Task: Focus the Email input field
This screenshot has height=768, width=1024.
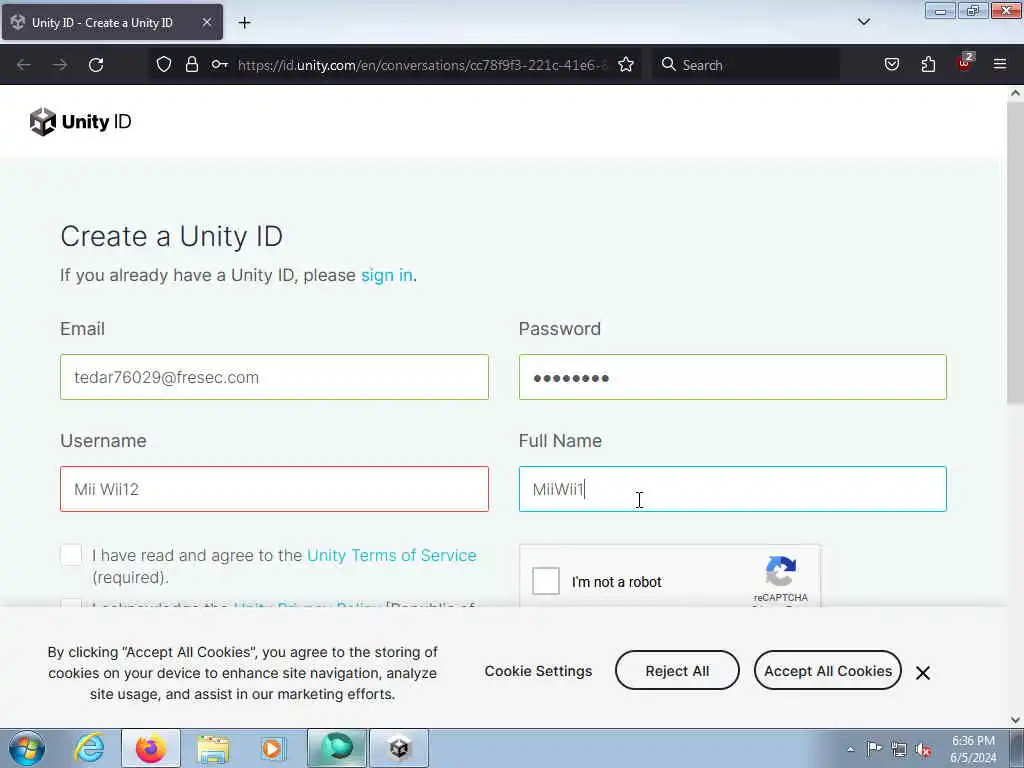Action: (274, 377)
